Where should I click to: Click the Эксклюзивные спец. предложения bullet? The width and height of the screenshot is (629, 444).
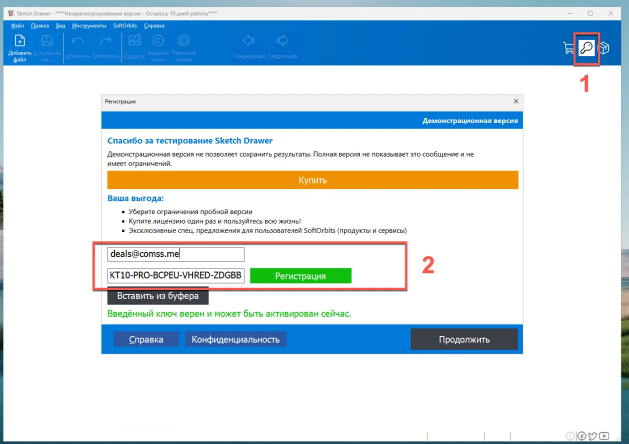[268, 231]
